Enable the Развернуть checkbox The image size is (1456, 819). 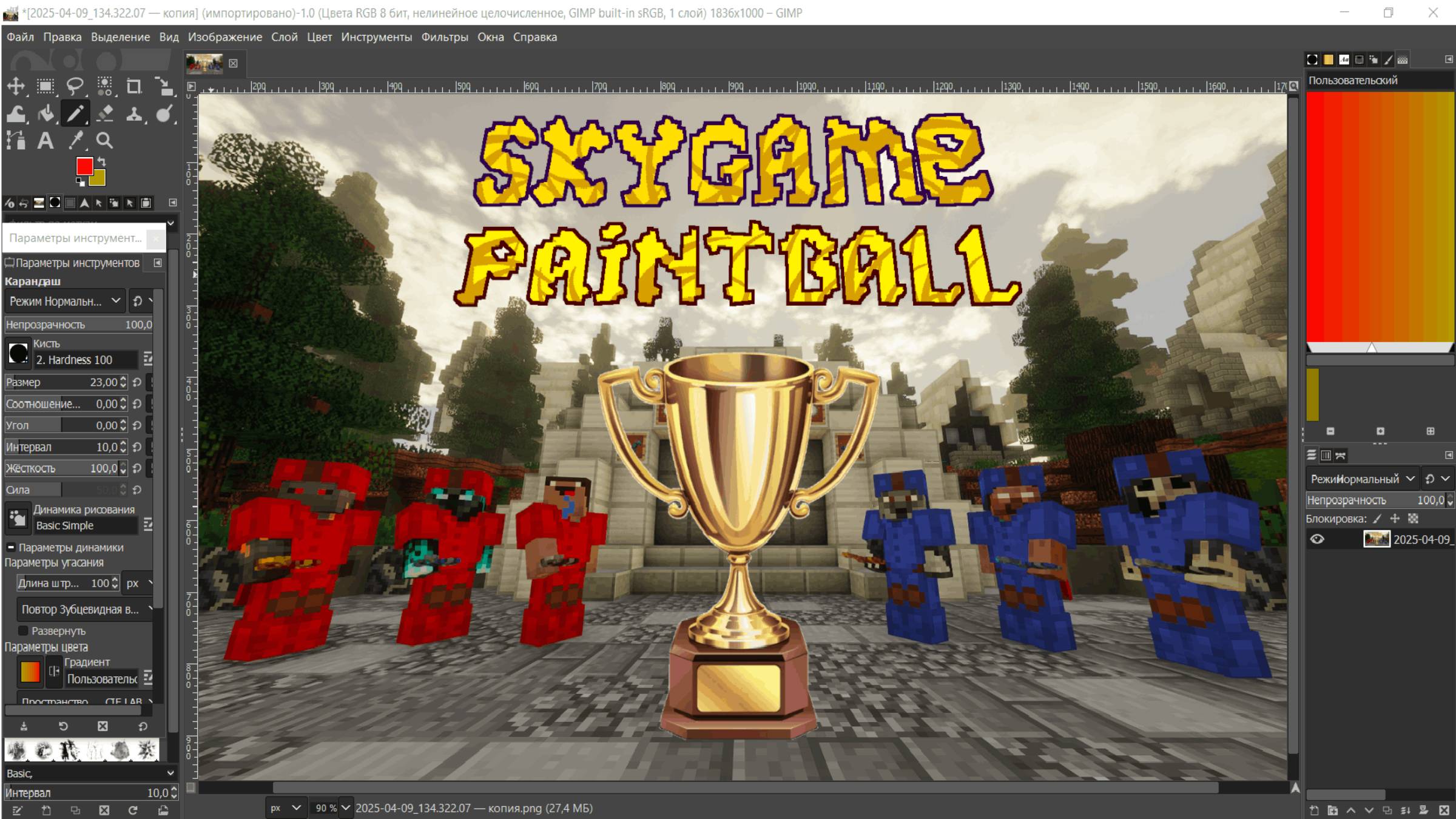(24, 631)
